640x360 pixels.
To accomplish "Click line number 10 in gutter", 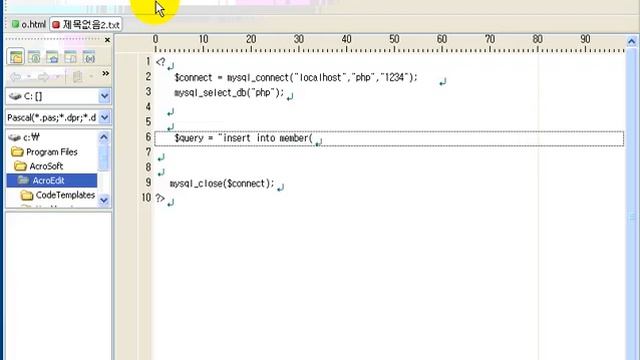I will pyautogui.click(x=146, y=198).
